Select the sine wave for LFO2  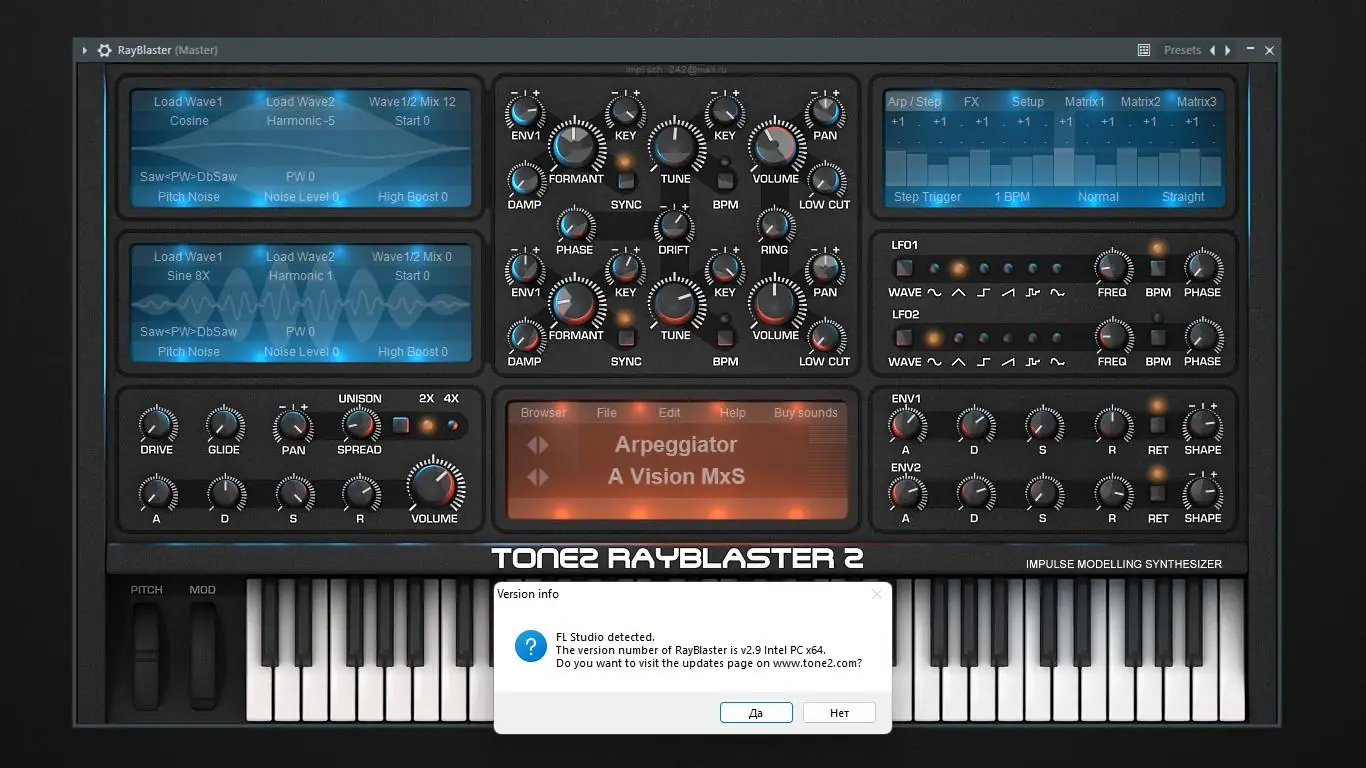tap(935, 337)
